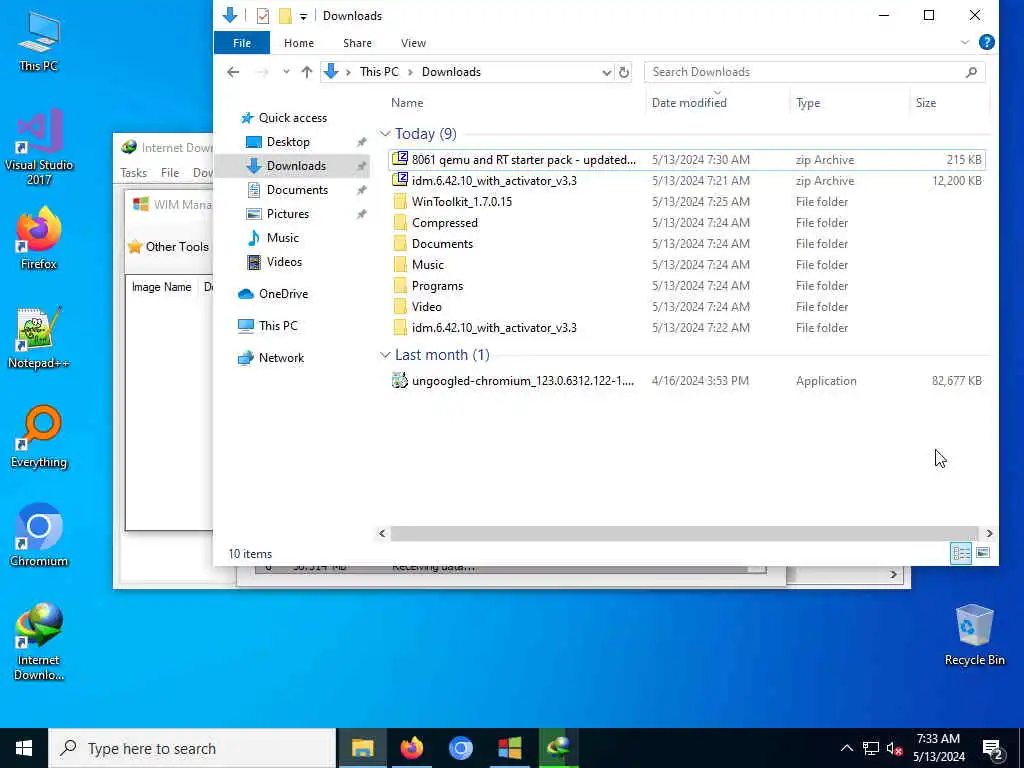The height and width of the screenshot is (768, 1024).
Task: Open File menu in Internet Download Manager
Action: click(170, 172)
